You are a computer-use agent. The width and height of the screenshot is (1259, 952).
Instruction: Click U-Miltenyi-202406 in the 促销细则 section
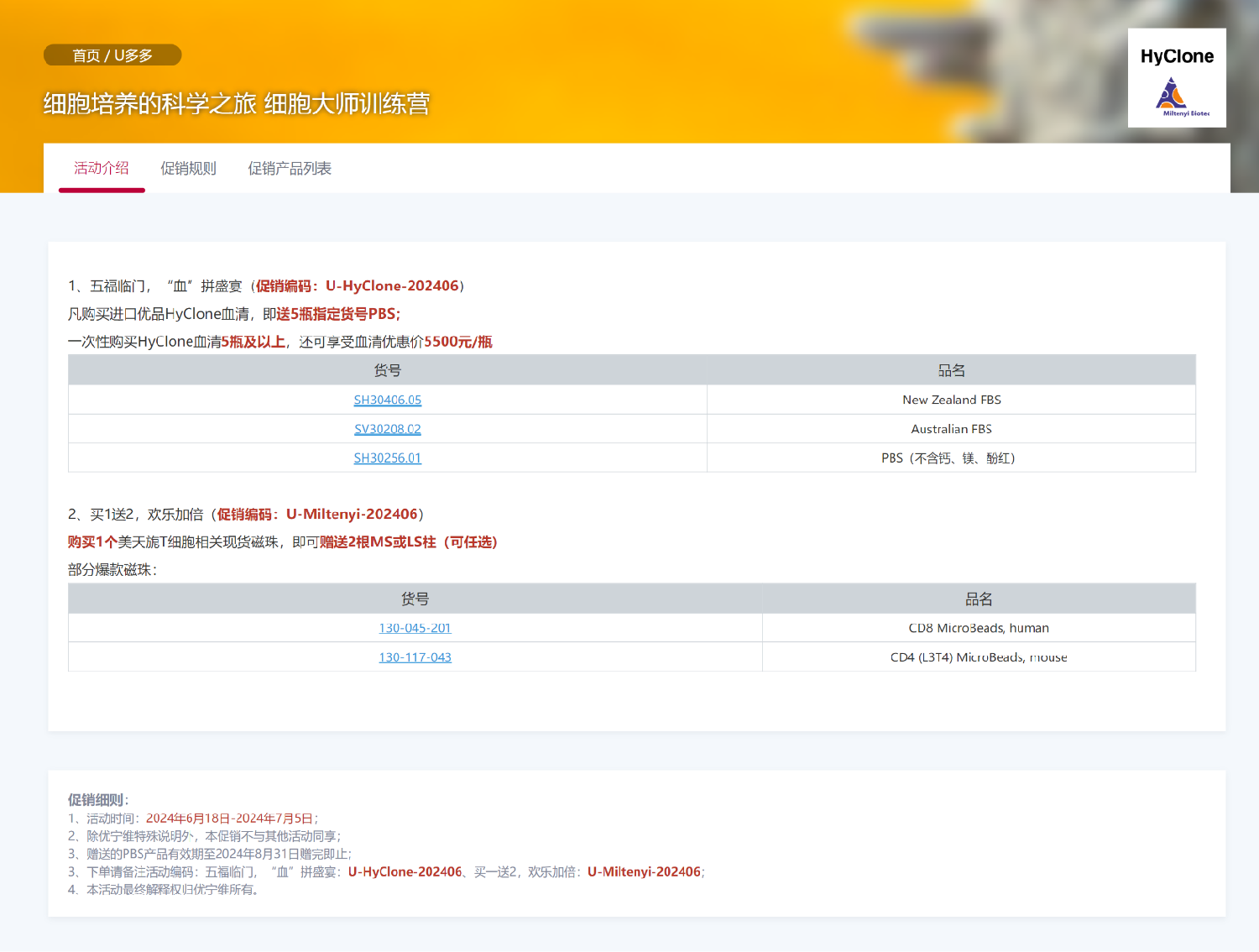click(x=644, y=872)
